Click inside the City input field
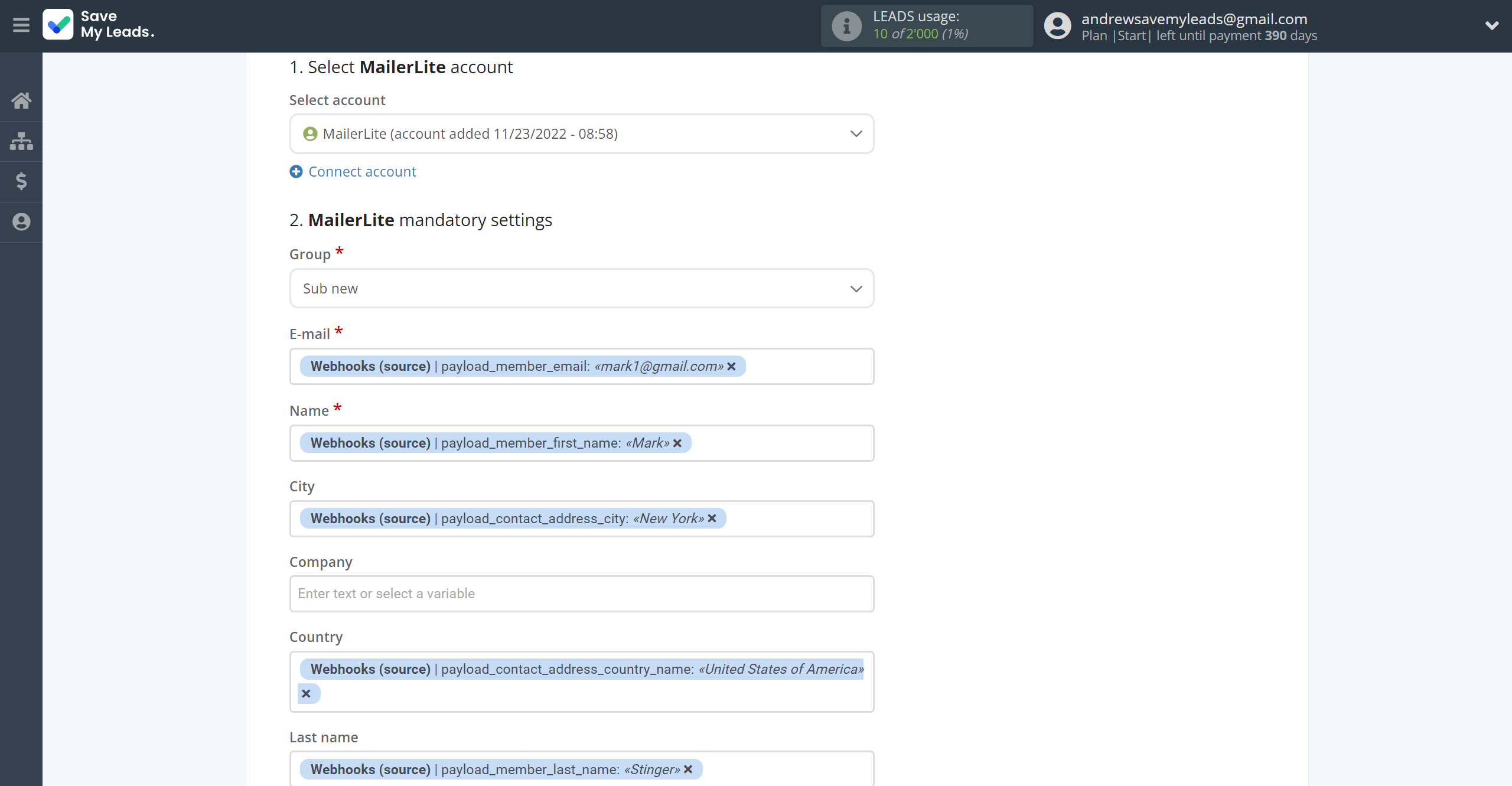The height and width of the screenshot is (786, 1512). [582, 518]
